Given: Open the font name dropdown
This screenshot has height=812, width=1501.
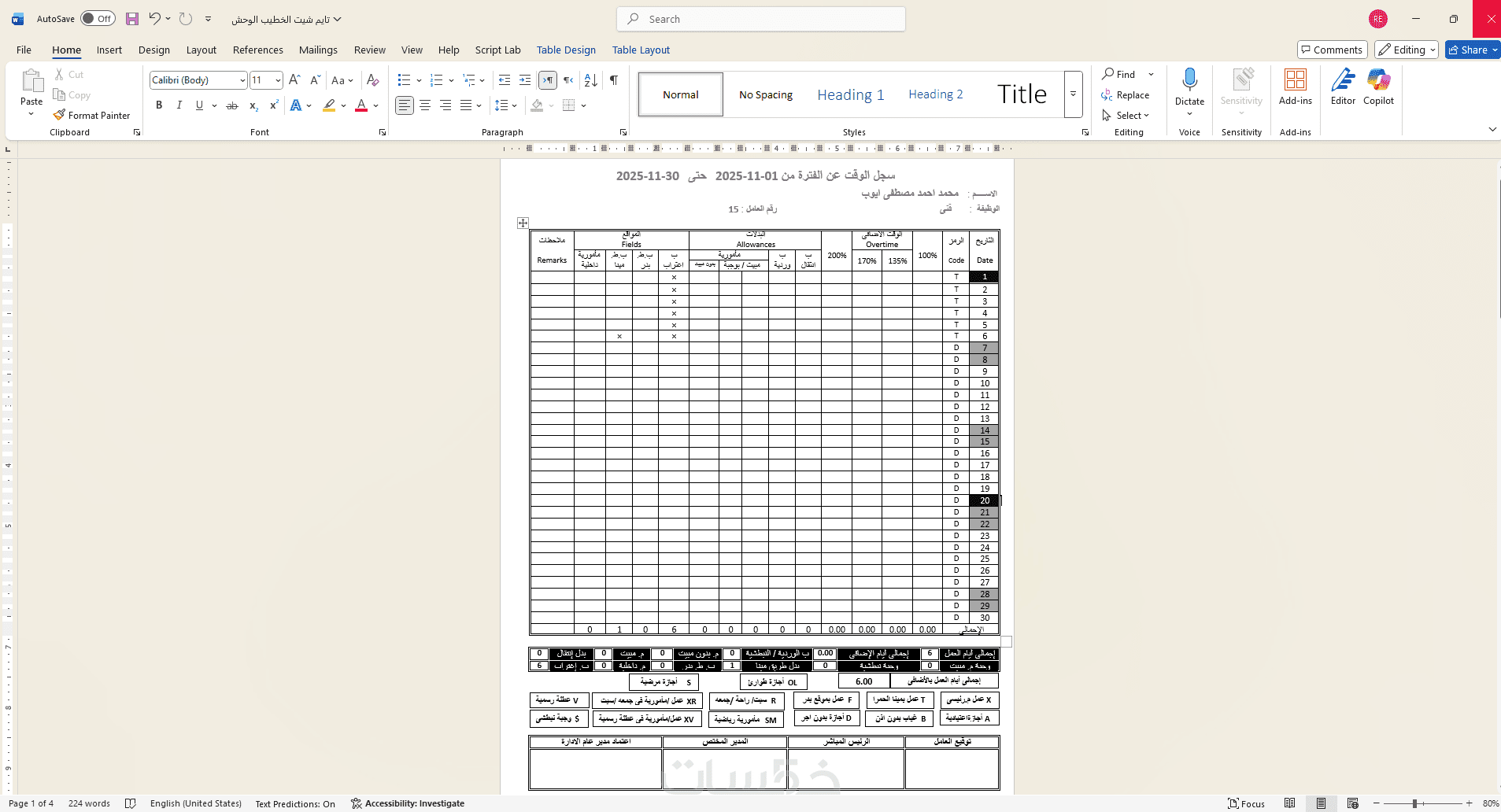Looking at the screenshot, I should [242, 80].
